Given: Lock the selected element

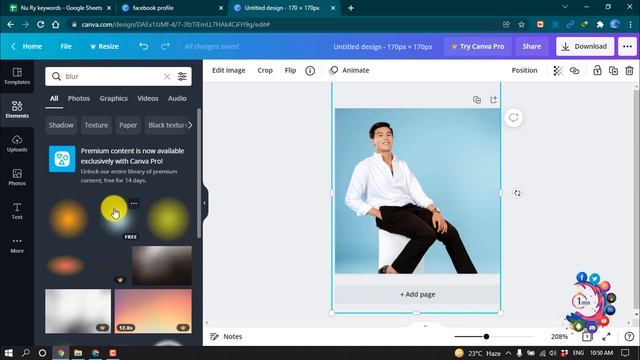Looking at the screenshot, I should (x=597, y=70).
